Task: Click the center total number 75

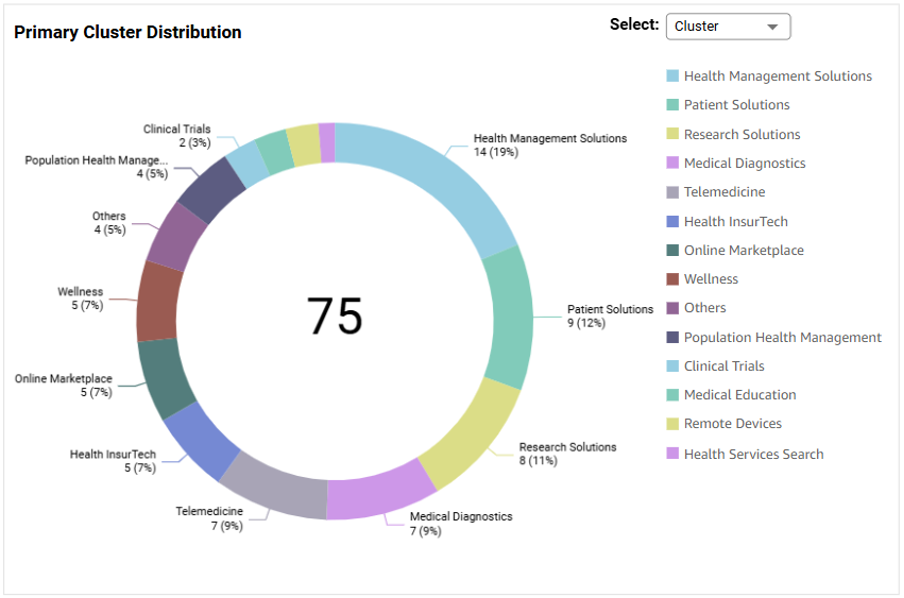Action: point(334,316)
